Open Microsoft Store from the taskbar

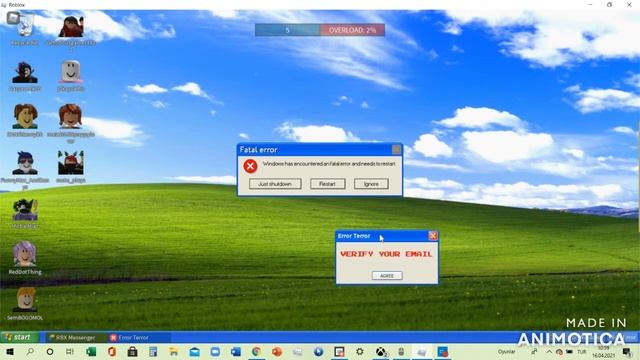132,352
